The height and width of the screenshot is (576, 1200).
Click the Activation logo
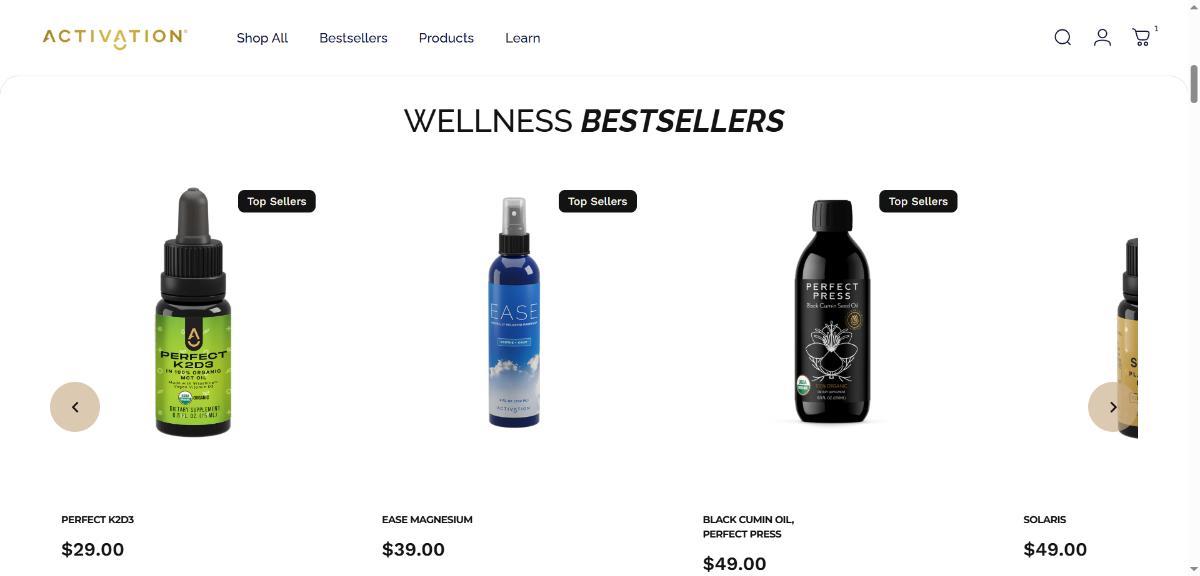115,38
